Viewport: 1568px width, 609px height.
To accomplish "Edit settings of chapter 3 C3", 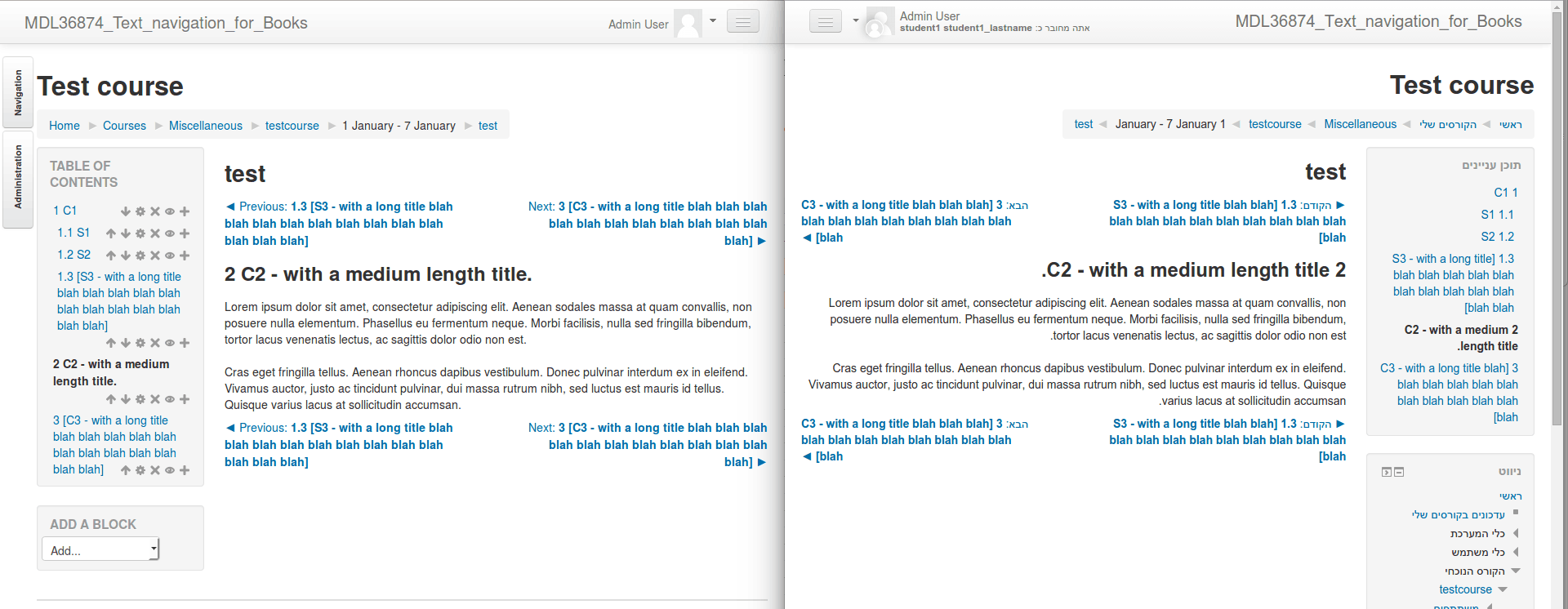I will 140,470.
